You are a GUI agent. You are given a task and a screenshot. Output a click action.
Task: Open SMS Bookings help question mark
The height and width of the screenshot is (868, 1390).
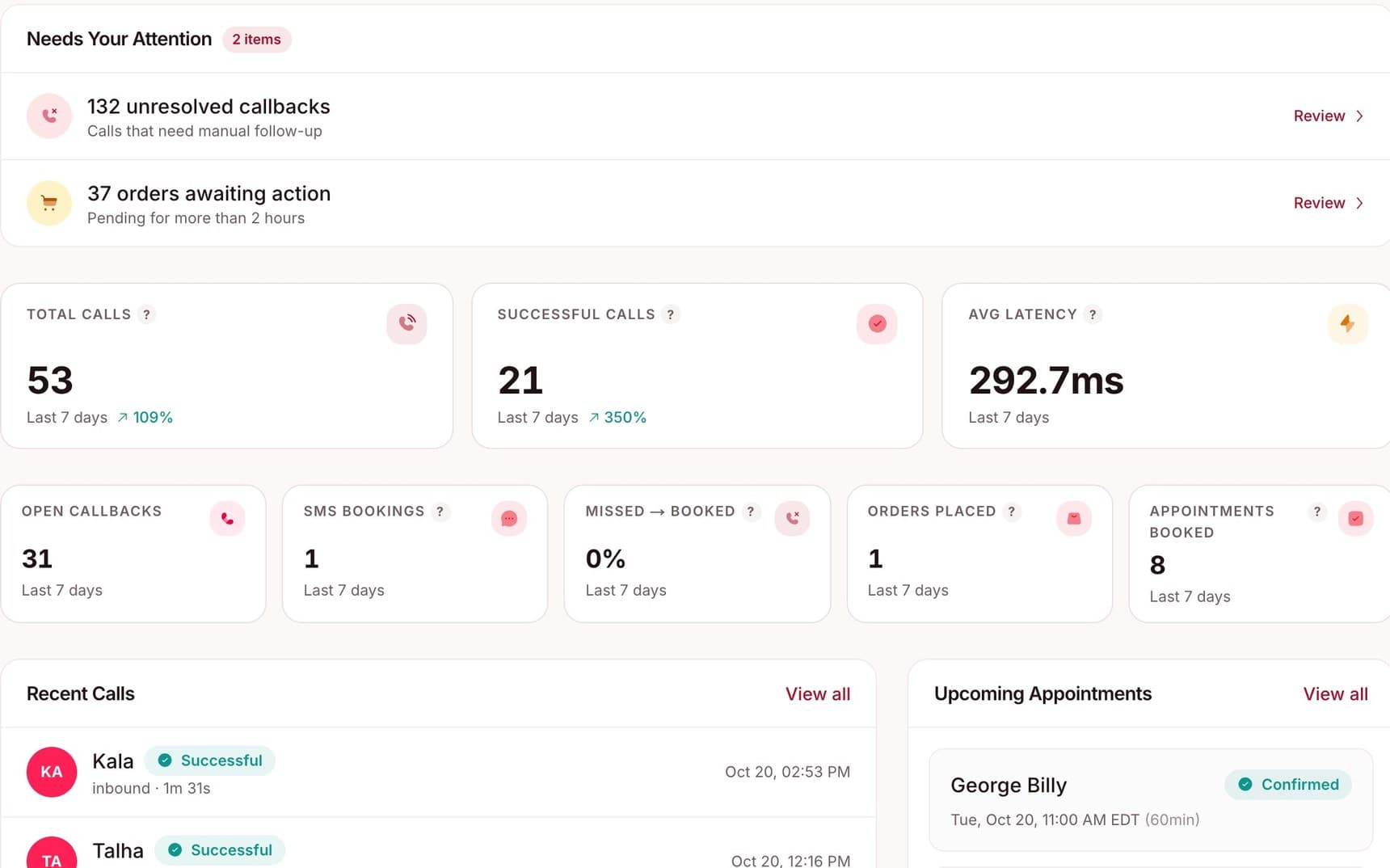point(440,512)
